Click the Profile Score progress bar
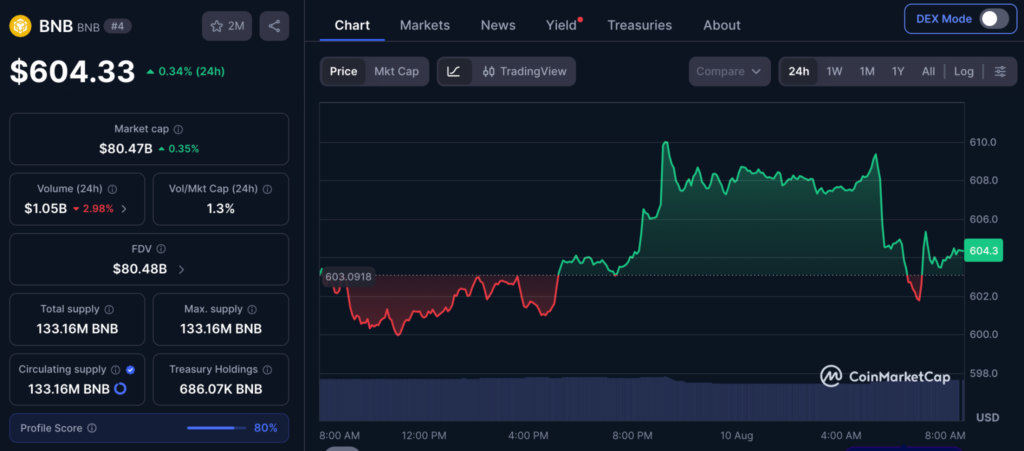Image resolution: width=1024 pixels, height=451 pixels. click(x=216, y=428)
